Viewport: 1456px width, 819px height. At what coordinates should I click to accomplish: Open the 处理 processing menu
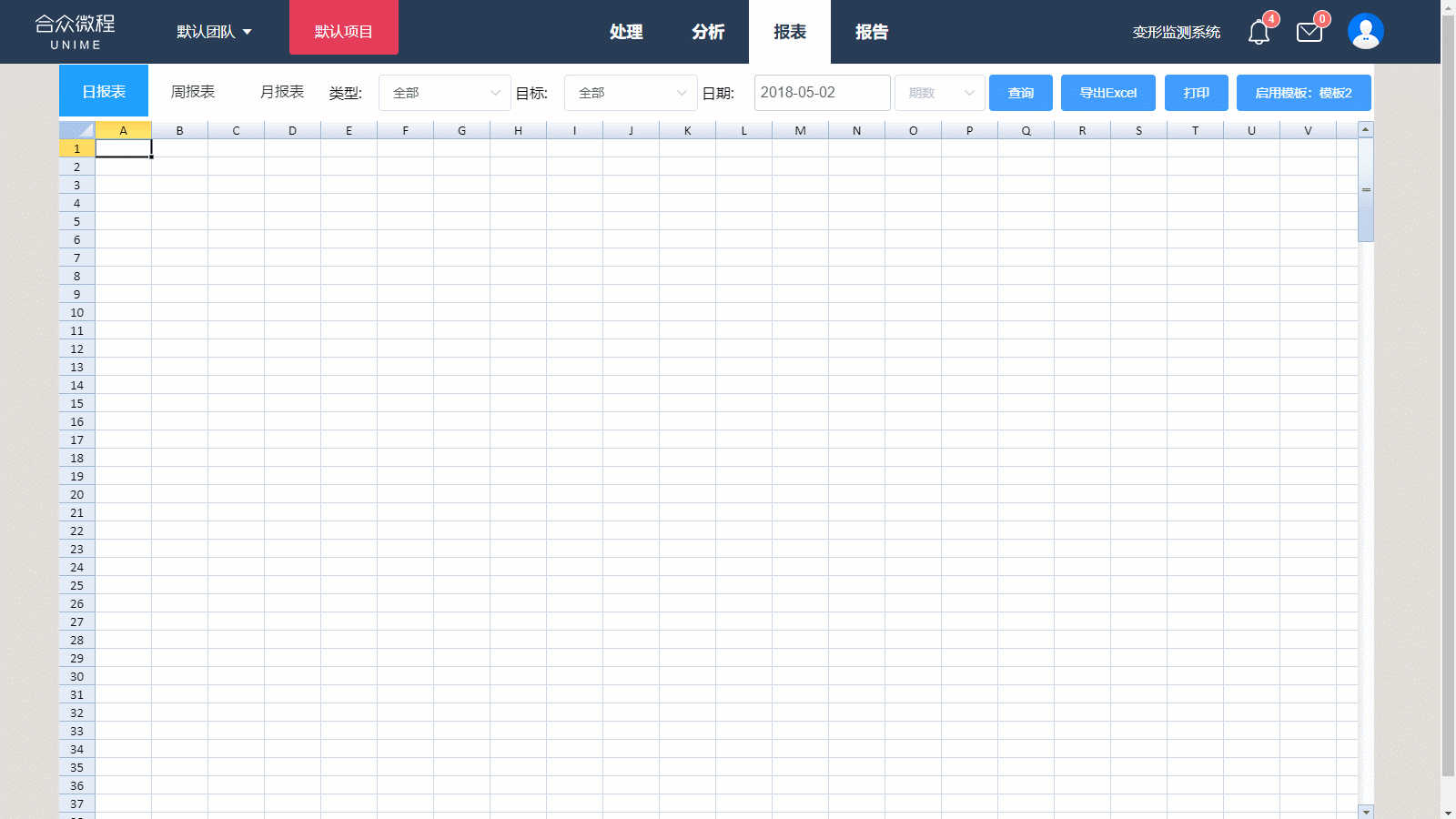point(626,32)
